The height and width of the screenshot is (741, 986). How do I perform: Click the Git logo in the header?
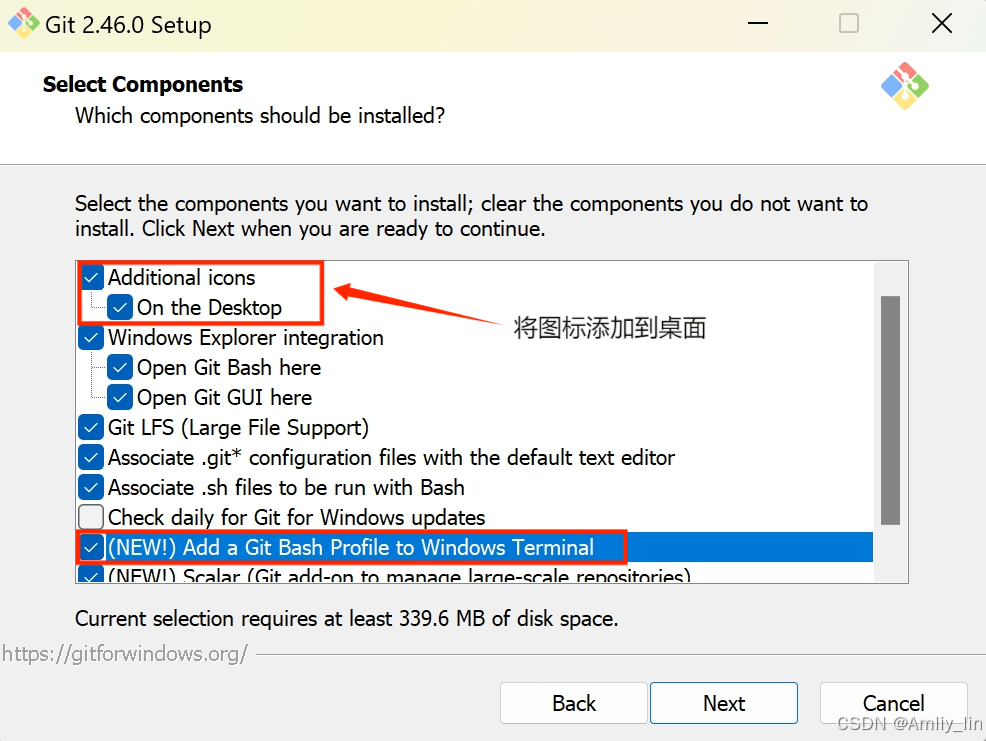click(904, 86)
